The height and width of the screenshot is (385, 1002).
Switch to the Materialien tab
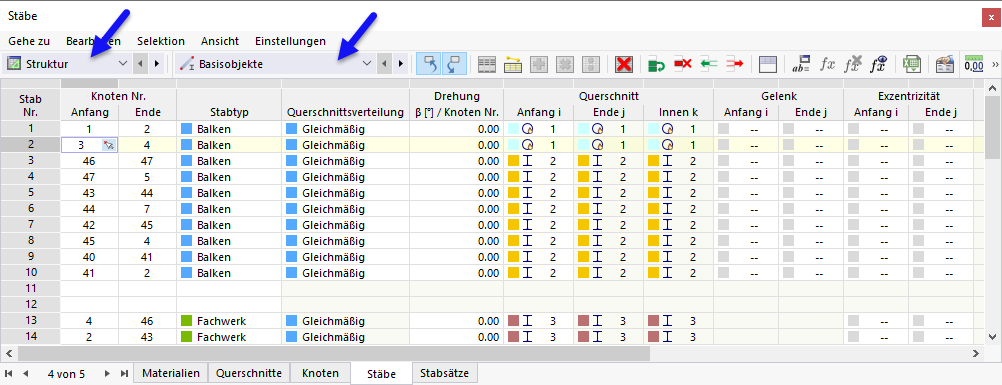pos(171,373)
